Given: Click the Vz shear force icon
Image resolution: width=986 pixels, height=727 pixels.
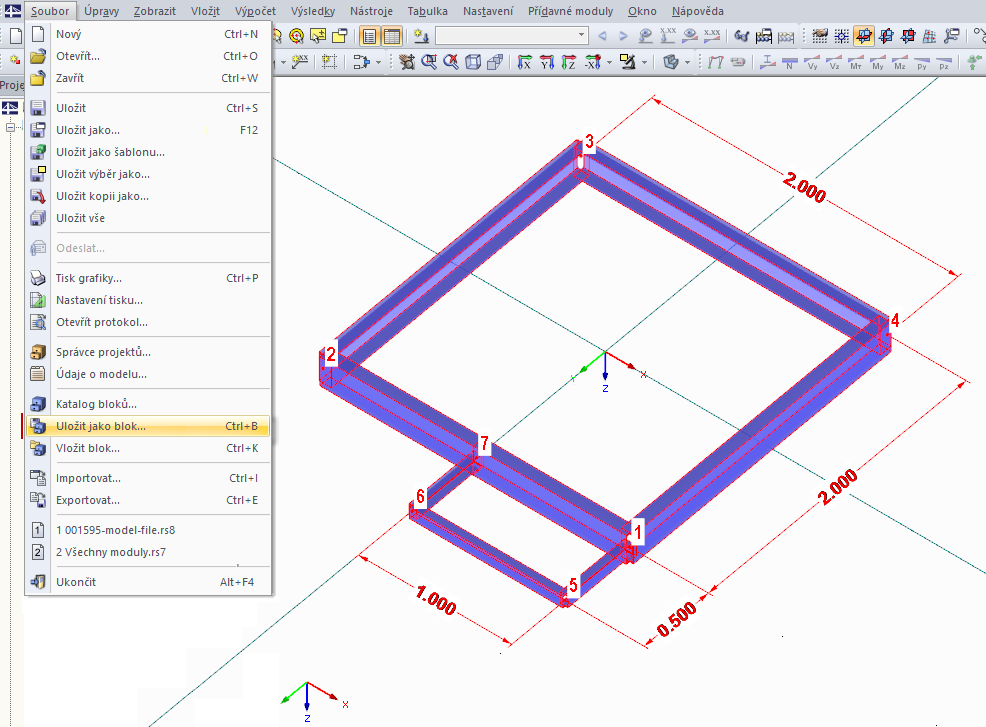Looking at the screenshot, I should click(834, 62).
